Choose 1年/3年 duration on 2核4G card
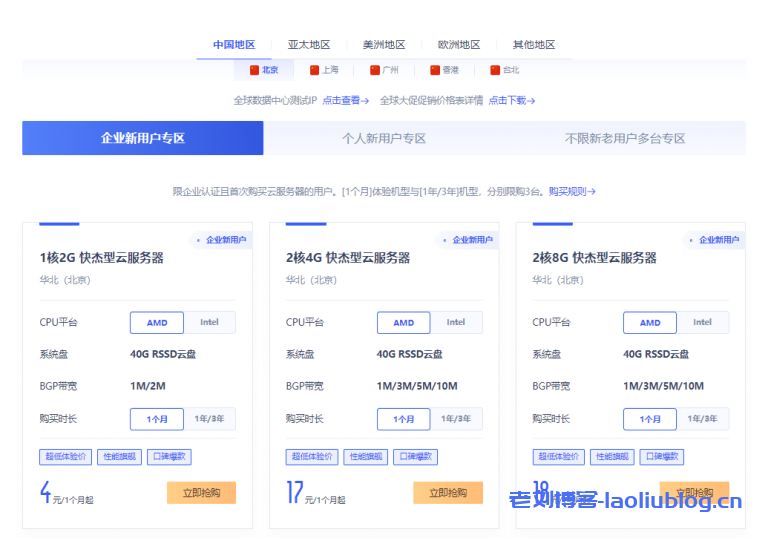Screen dimensions: 768x538 pyautogui.click(x=456, y=419)
